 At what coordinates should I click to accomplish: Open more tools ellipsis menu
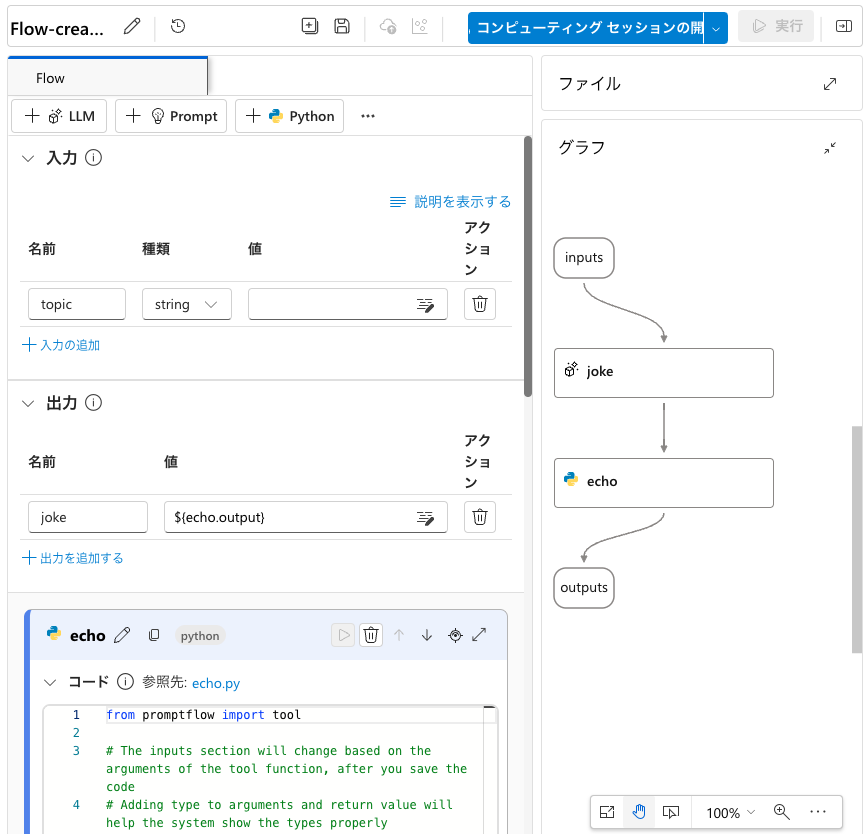point(368,116)
